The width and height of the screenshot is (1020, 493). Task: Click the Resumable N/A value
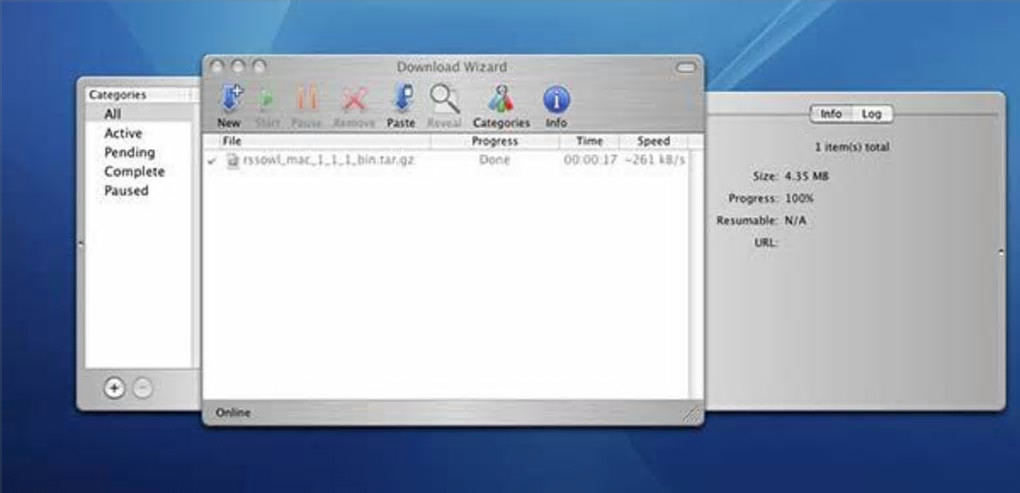coord(795,220)
